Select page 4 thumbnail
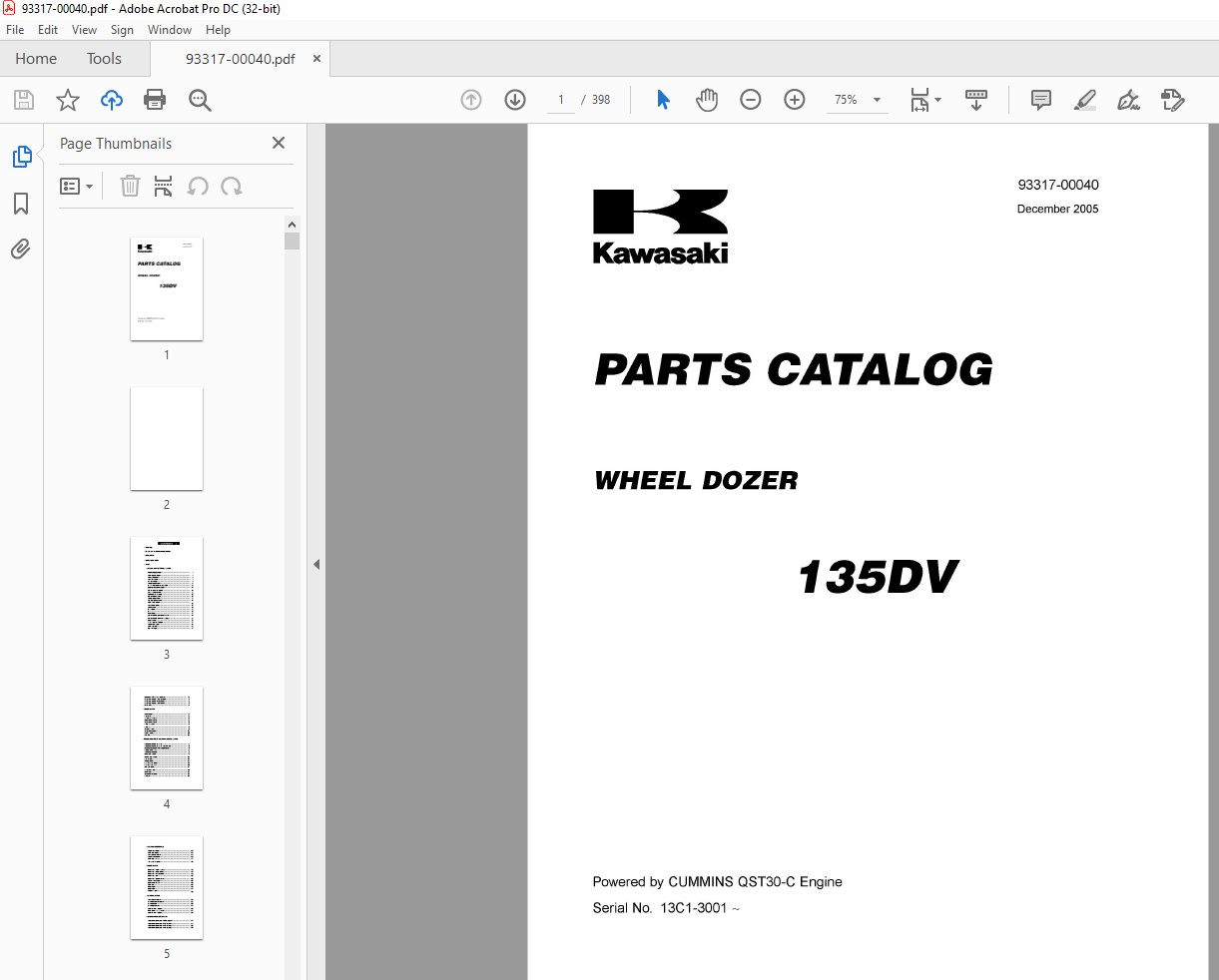Screen dimensions: 1219x980 [167, 738]
